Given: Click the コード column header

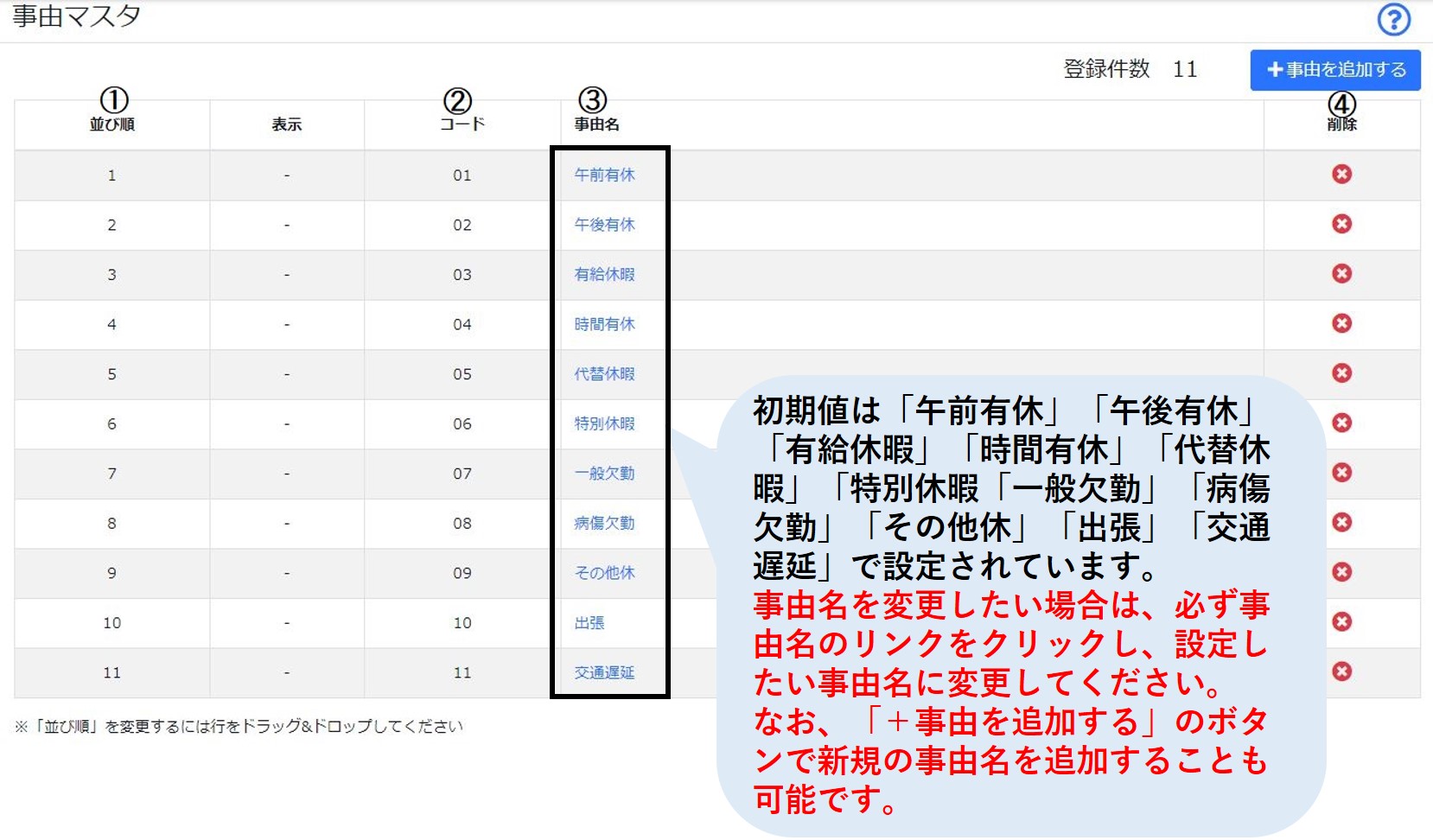Looking at the screenshot, I should coord(462,124).
